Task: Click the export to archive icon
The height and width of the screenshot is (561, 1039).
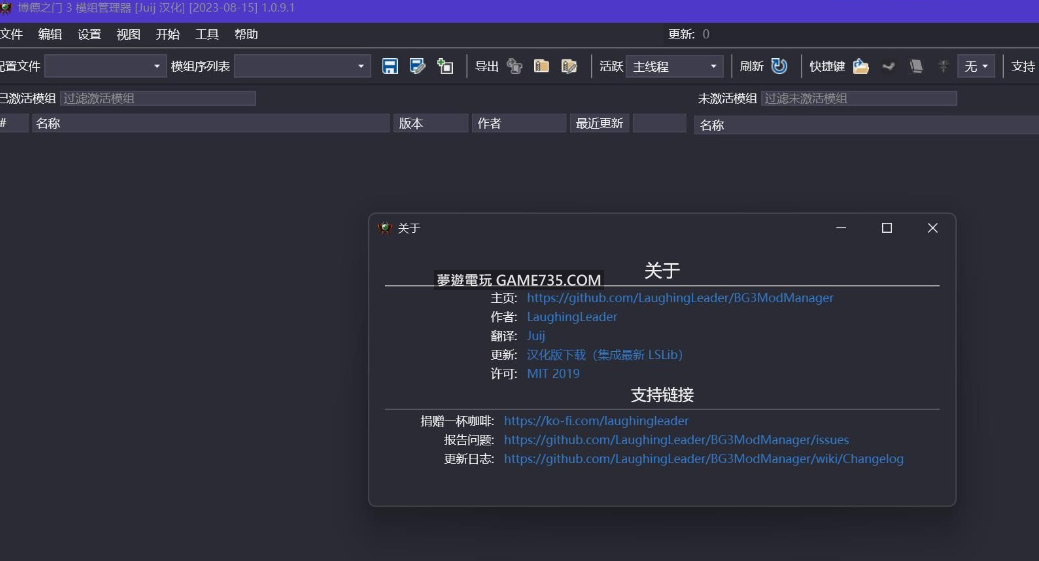Action: coord(541,66)
